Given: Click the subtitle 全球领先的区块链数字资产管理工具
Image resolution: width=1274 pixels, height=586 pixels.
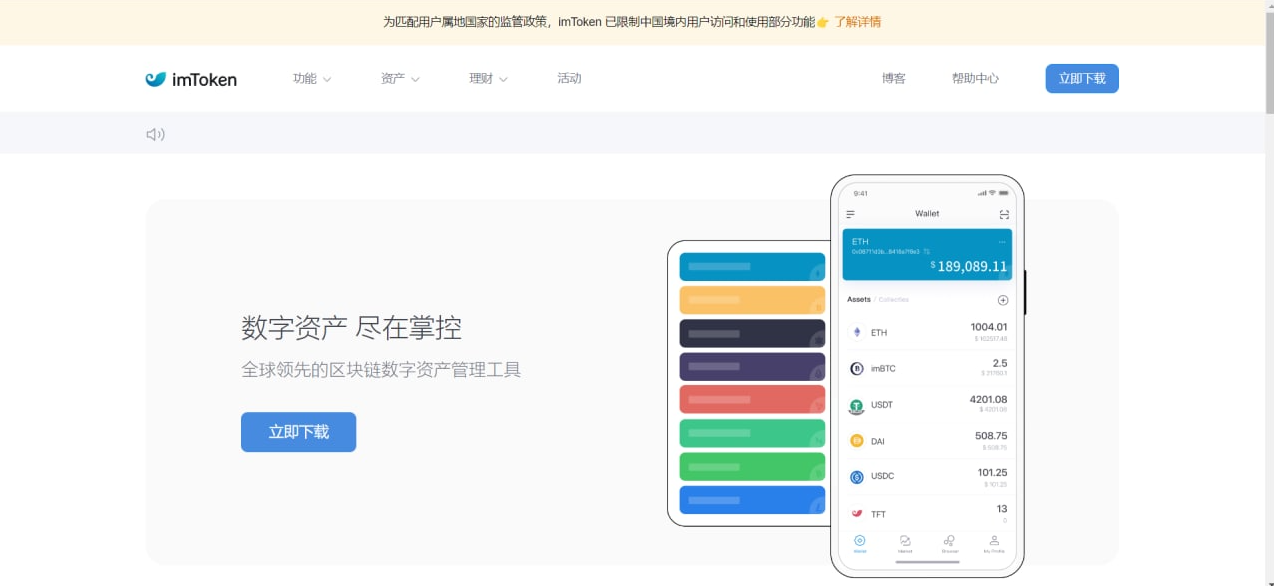Looking at the screenshot, I should (x=381, y=370).
